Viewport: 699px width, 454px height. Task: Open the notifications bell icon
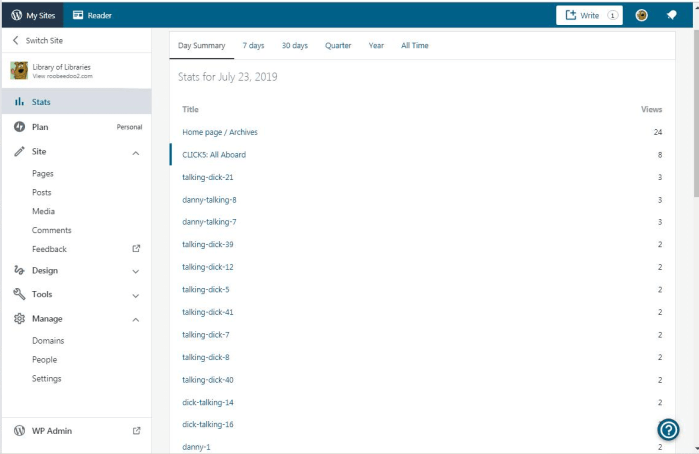coord(671,15)
